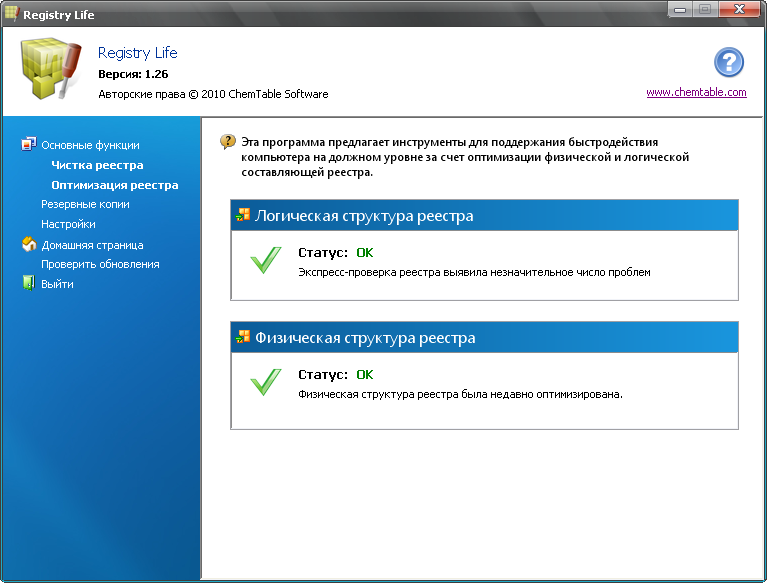Open Настройки in the sidebar
Screen dimensions: 767x583
[68, 224]
